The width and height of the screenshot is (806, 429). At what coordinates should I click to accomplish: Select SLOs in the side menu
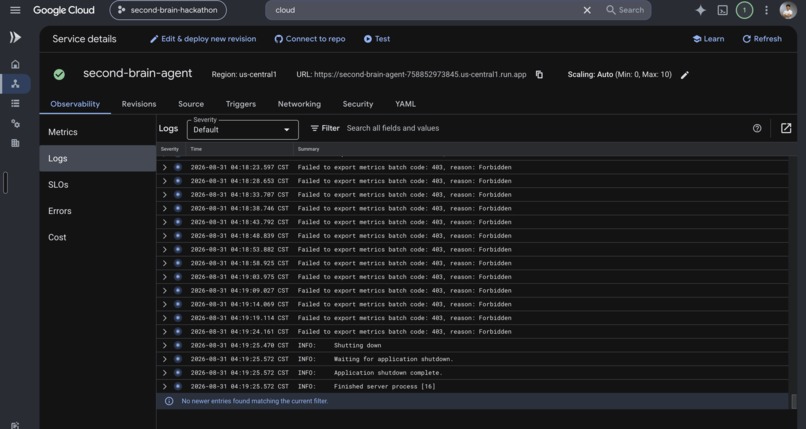pyautogui.click(x=98, y=184)
